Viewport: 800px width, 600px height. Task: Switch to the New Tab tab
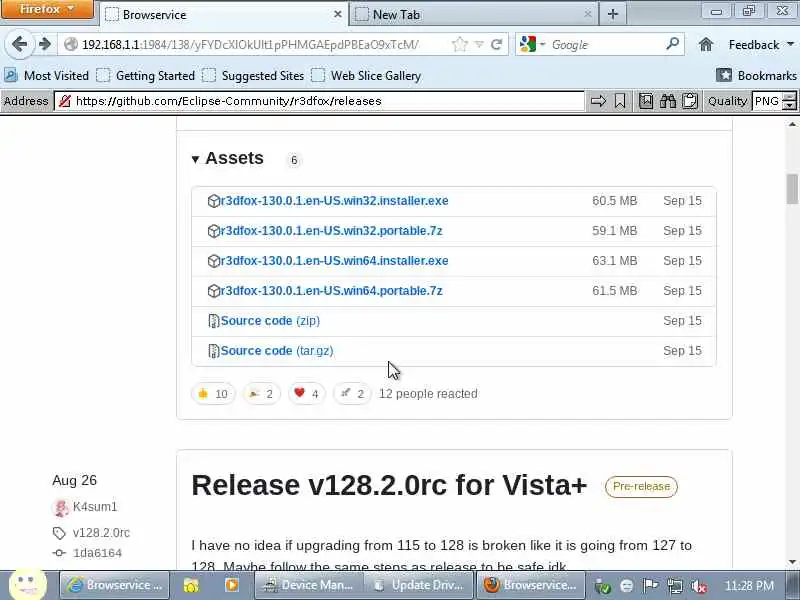tap(473, 14)
